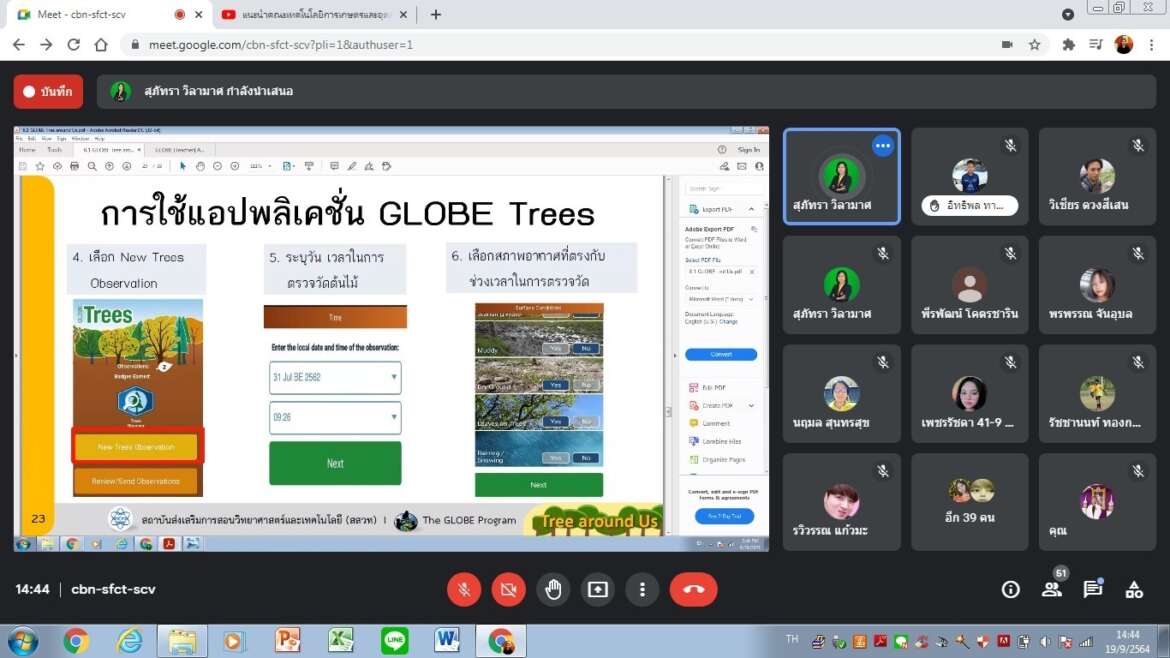Click Review/Send Observations in the slide
The image size is (1170, 658).
point(137,481)
